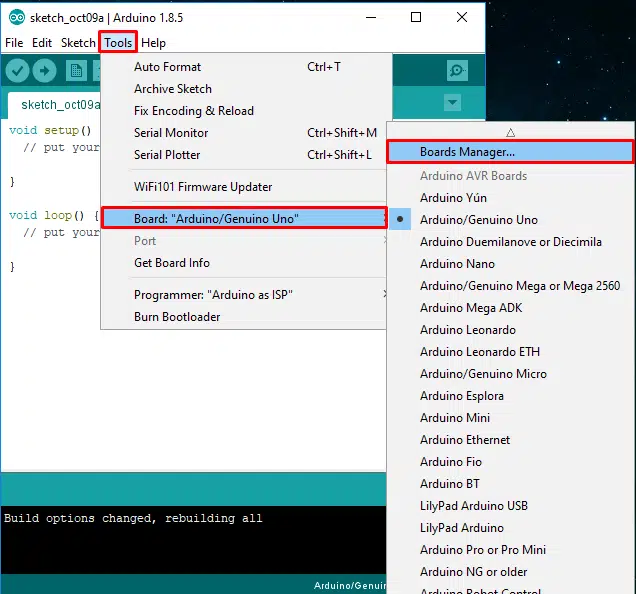
Task: Close the Arduino window
Action: point(462,17)
